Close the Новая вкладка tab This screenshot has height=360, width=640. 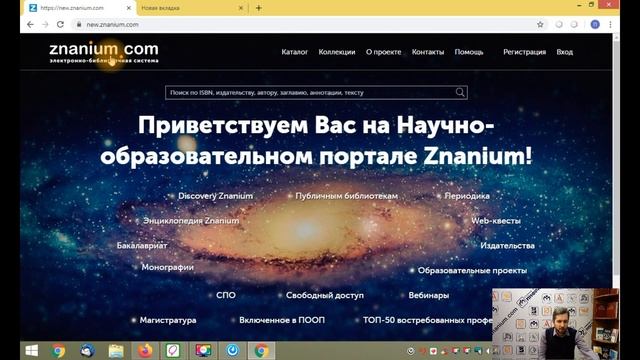click(x=241, y=8)
